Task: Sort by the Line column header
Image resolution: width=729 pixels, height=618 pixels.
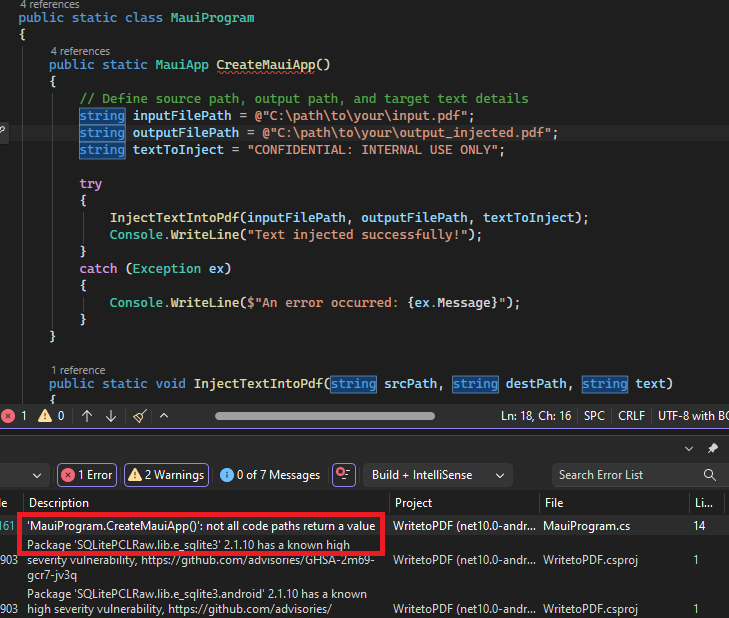Action: (706, 503)
